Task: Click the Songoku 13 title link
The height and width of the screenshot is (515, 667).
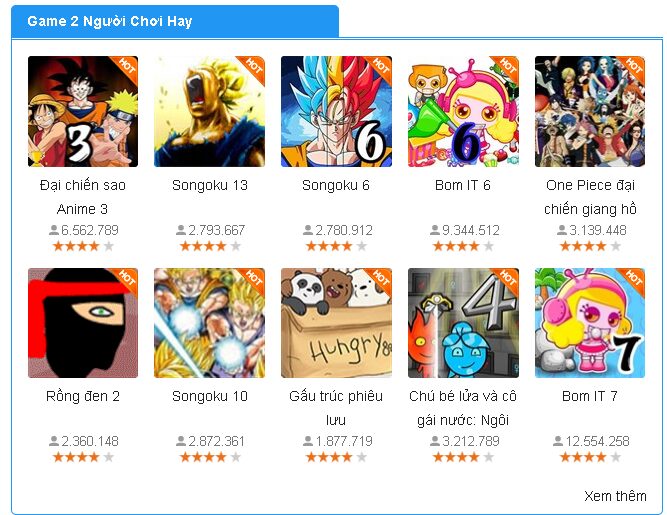Action: (210, 185)
